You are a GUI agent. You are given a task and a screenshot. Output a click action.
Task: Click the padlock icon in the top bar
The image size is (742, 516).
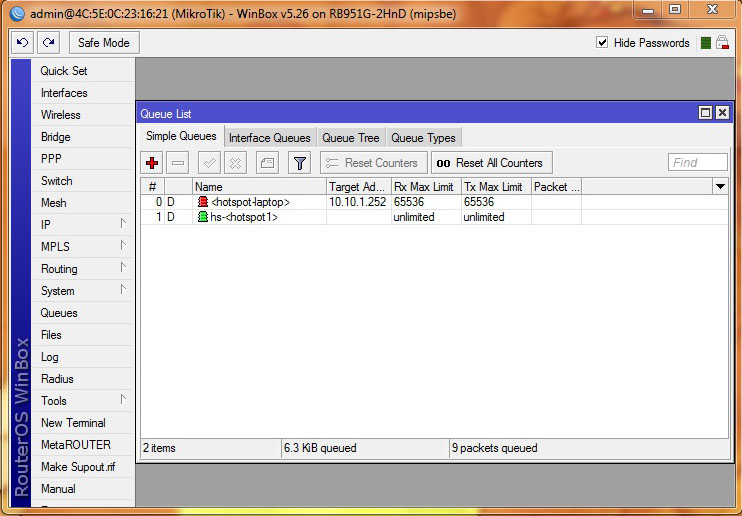722,43
